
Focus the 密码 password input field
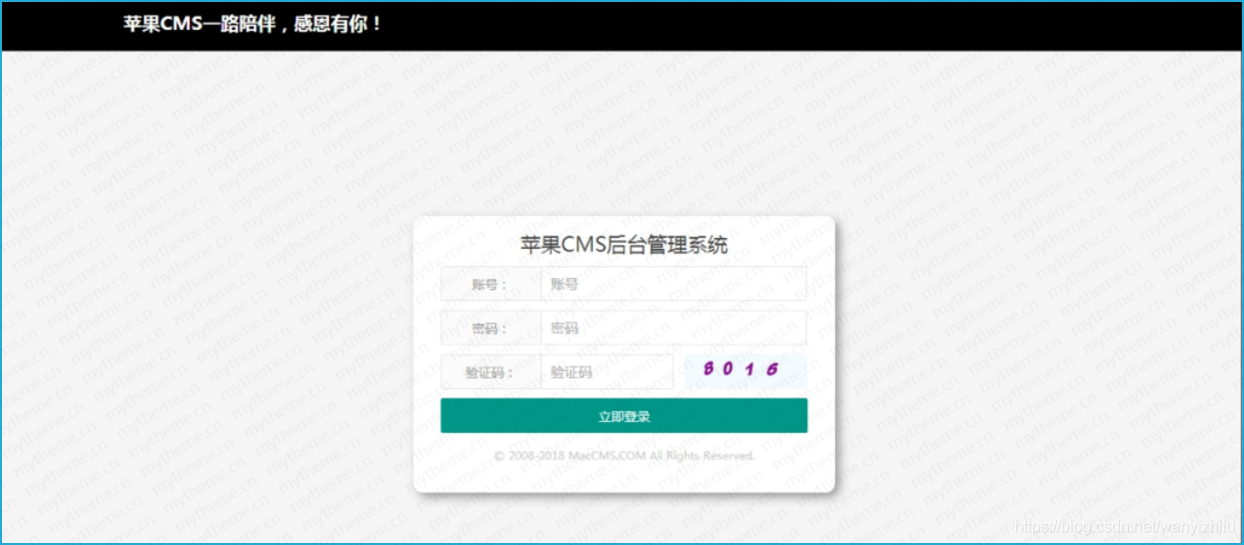tap(673, 328)
